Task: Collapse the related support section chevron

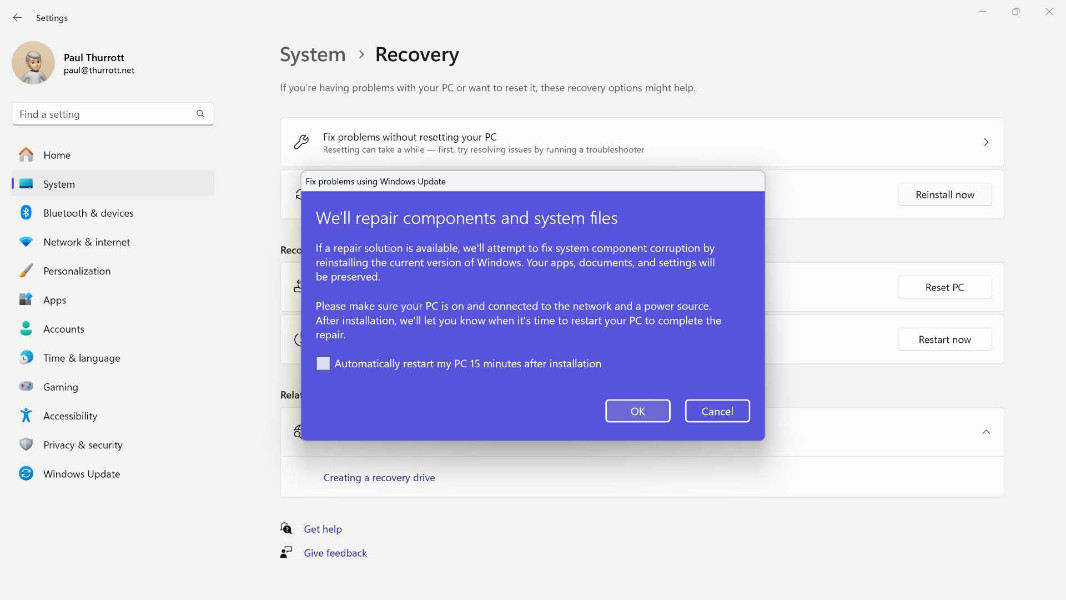Action: click(985, 432)
